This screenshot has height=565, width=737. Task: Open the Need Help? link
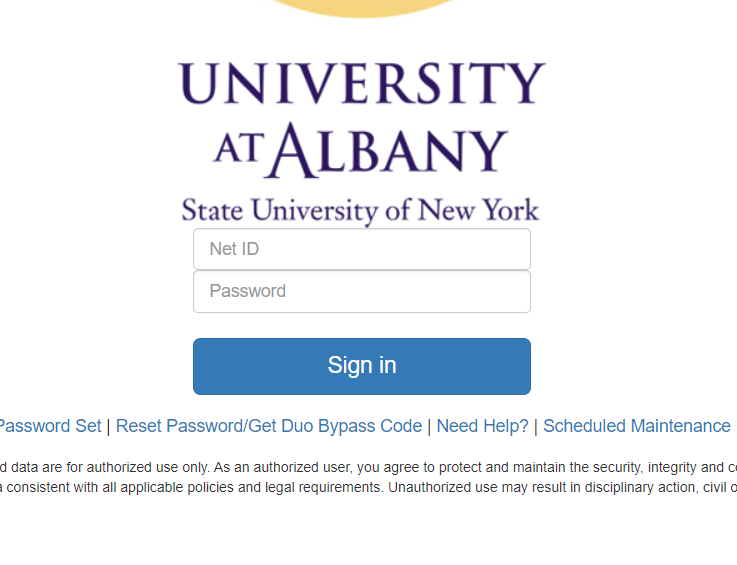tap(482, 426)
